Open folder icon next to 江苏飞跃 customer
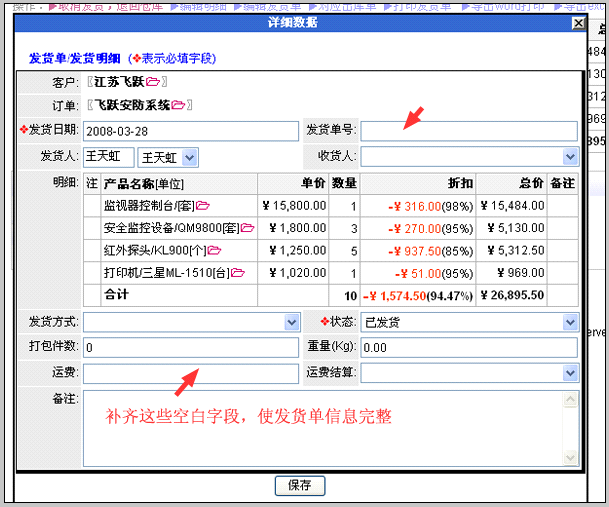 click(x=152, y=80)
